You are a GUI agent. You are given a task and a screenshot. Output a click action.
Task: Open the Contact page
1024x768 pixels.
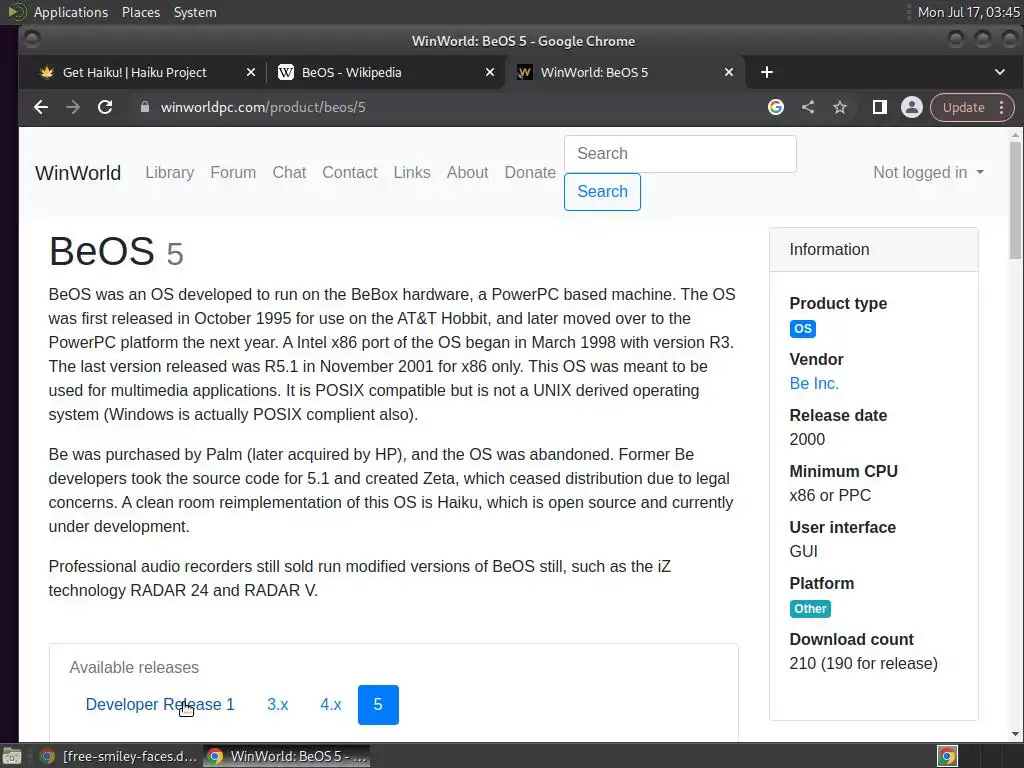pyautogui.click(x=349, y=172)
